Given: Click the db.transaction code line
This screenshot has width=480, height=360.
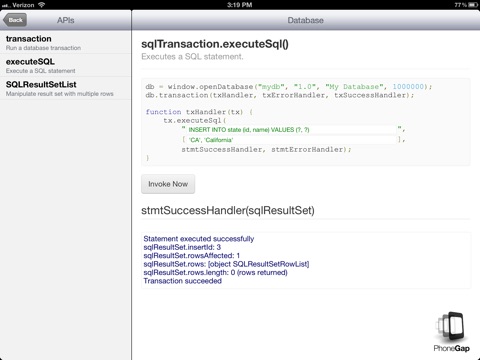Looking at the screenshot, I should (280, 95).
